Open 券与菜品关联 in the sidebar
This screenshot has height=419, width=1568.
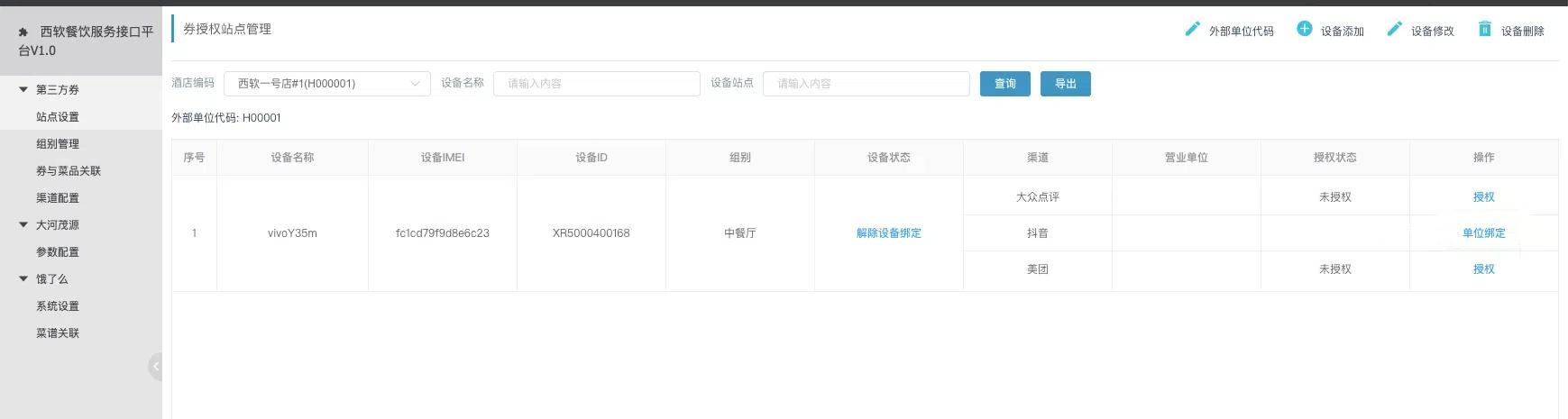click(69, 171)
